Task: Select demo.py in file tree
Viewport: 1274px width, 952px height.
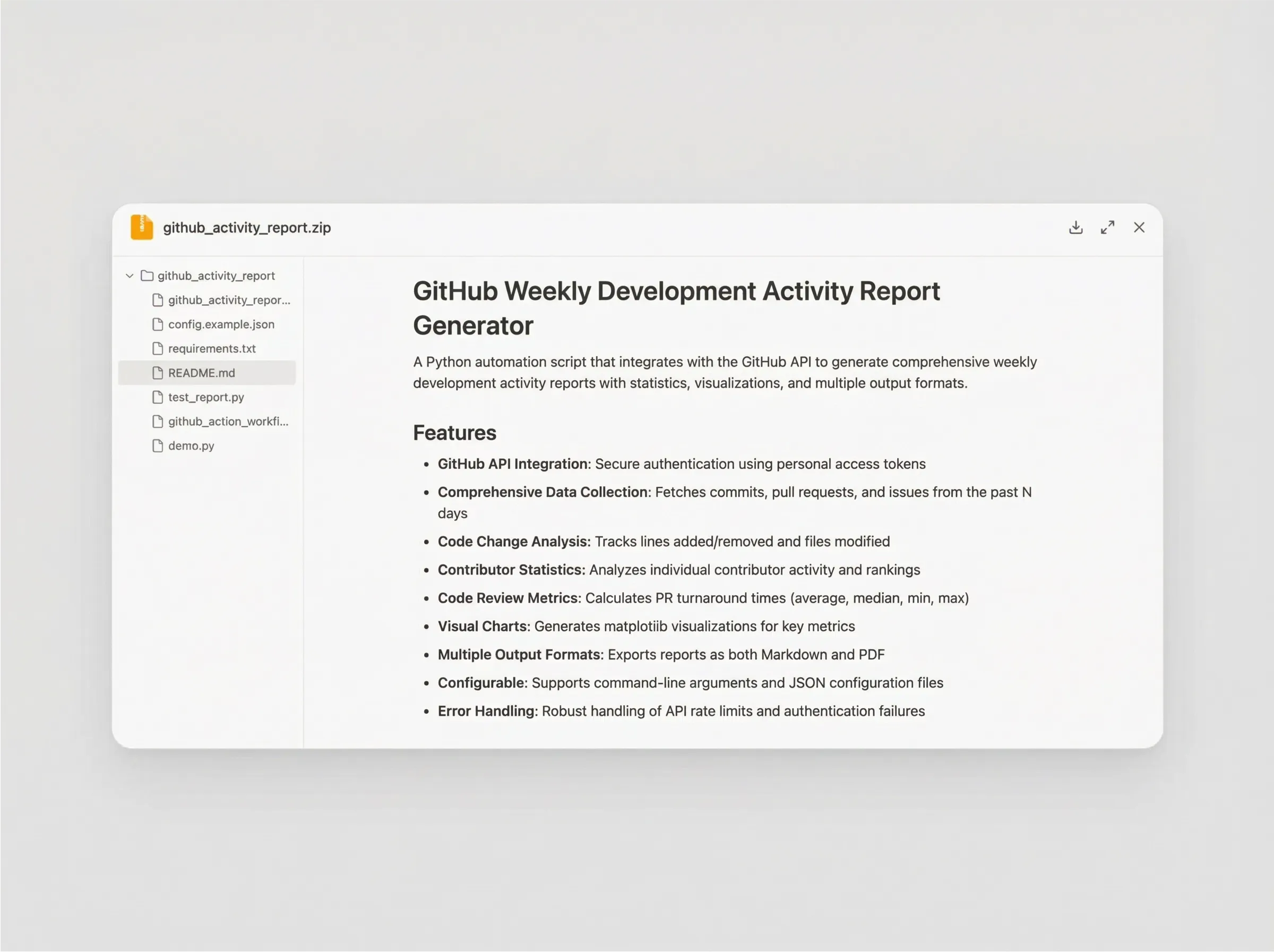Action: (x=191, y=445)
